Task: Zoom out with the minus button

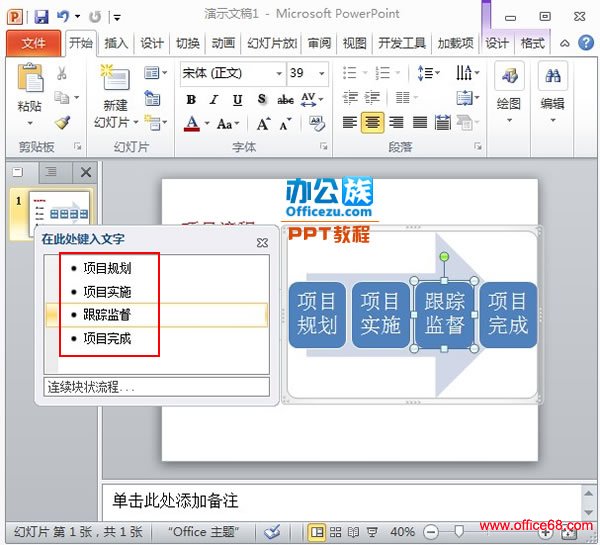Action: (431, 532)
